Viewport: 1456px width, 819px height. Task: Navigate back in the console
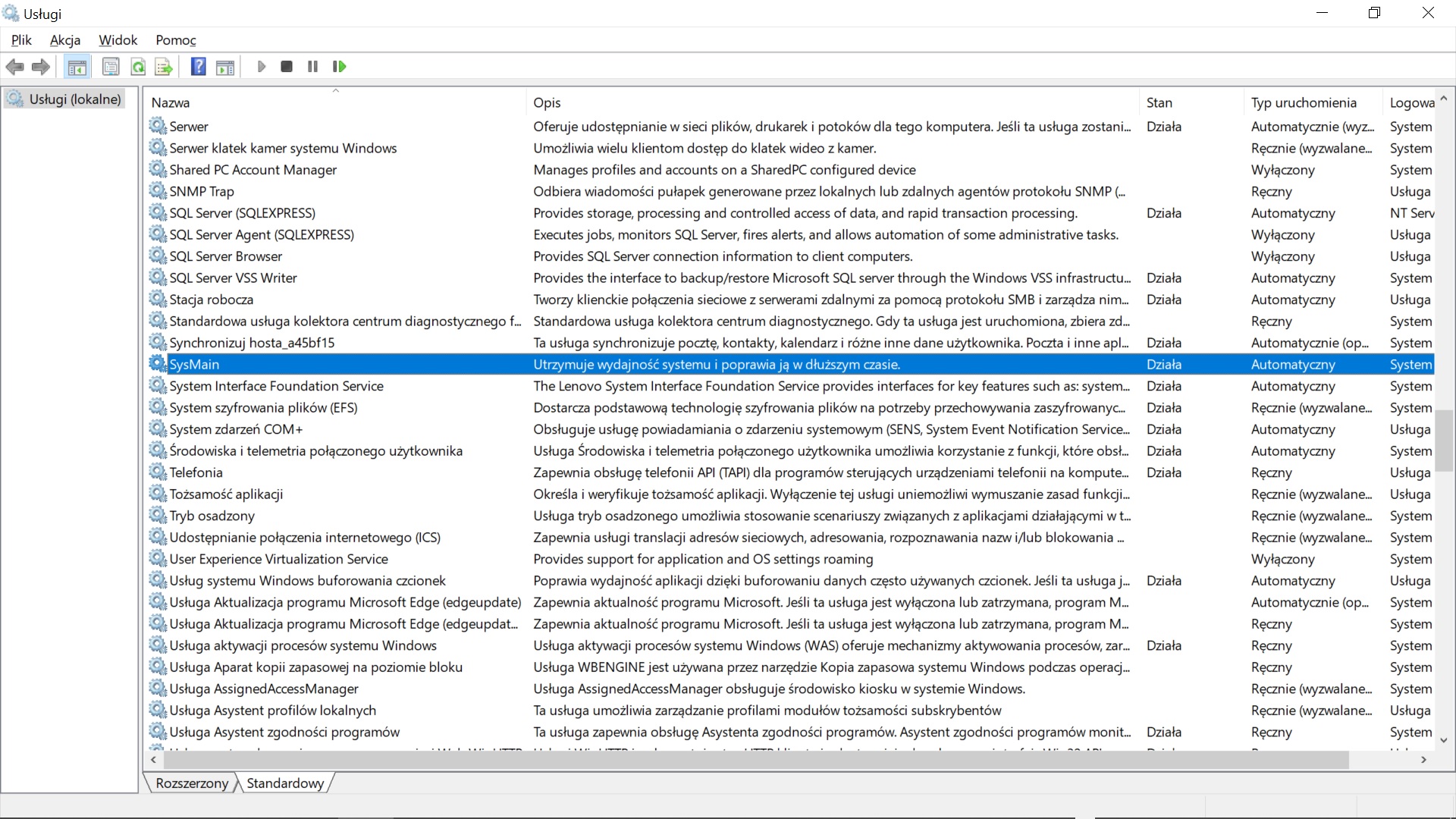click(x=15, y=67)
